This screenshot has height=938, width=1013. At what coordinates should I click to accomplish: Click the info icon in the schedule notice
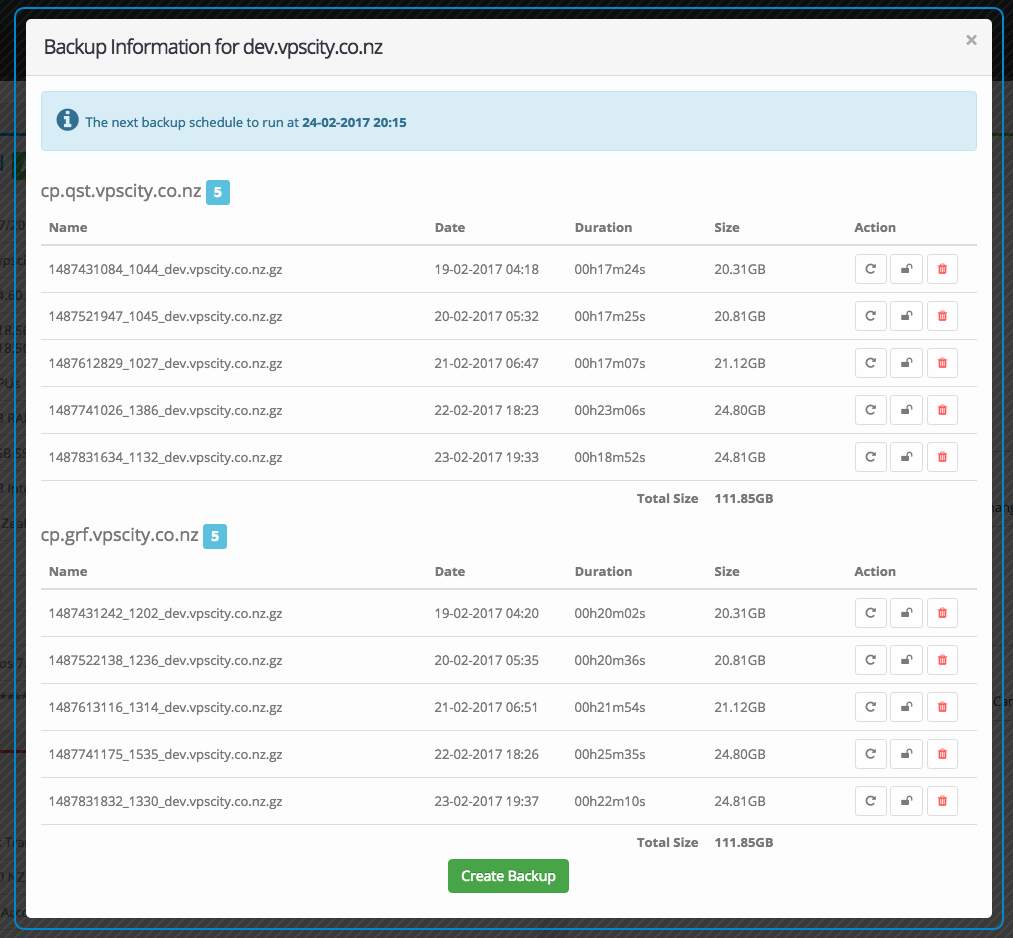[67, 121]
